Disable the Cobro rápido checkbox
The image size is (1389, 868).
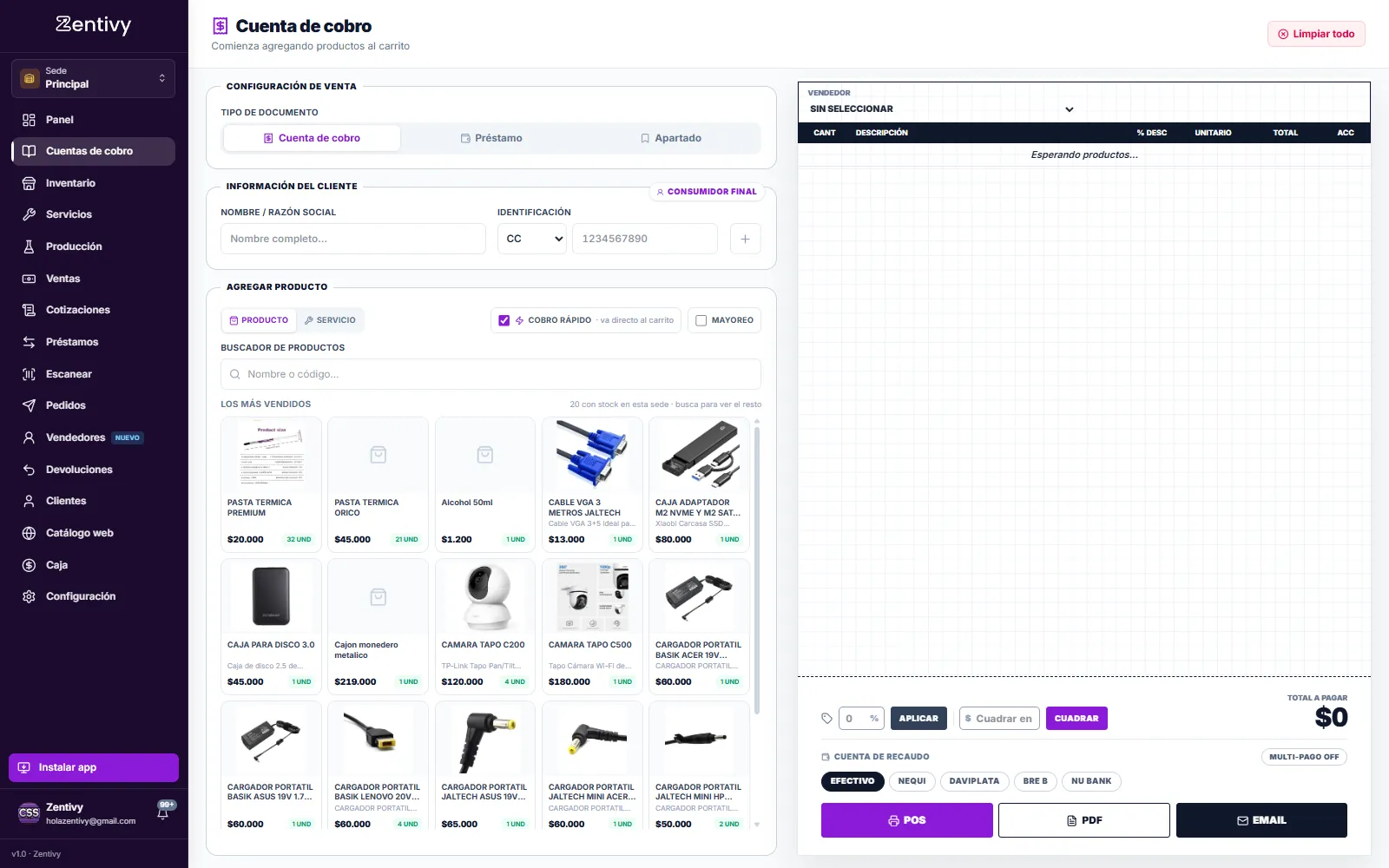tap(504, 320)
